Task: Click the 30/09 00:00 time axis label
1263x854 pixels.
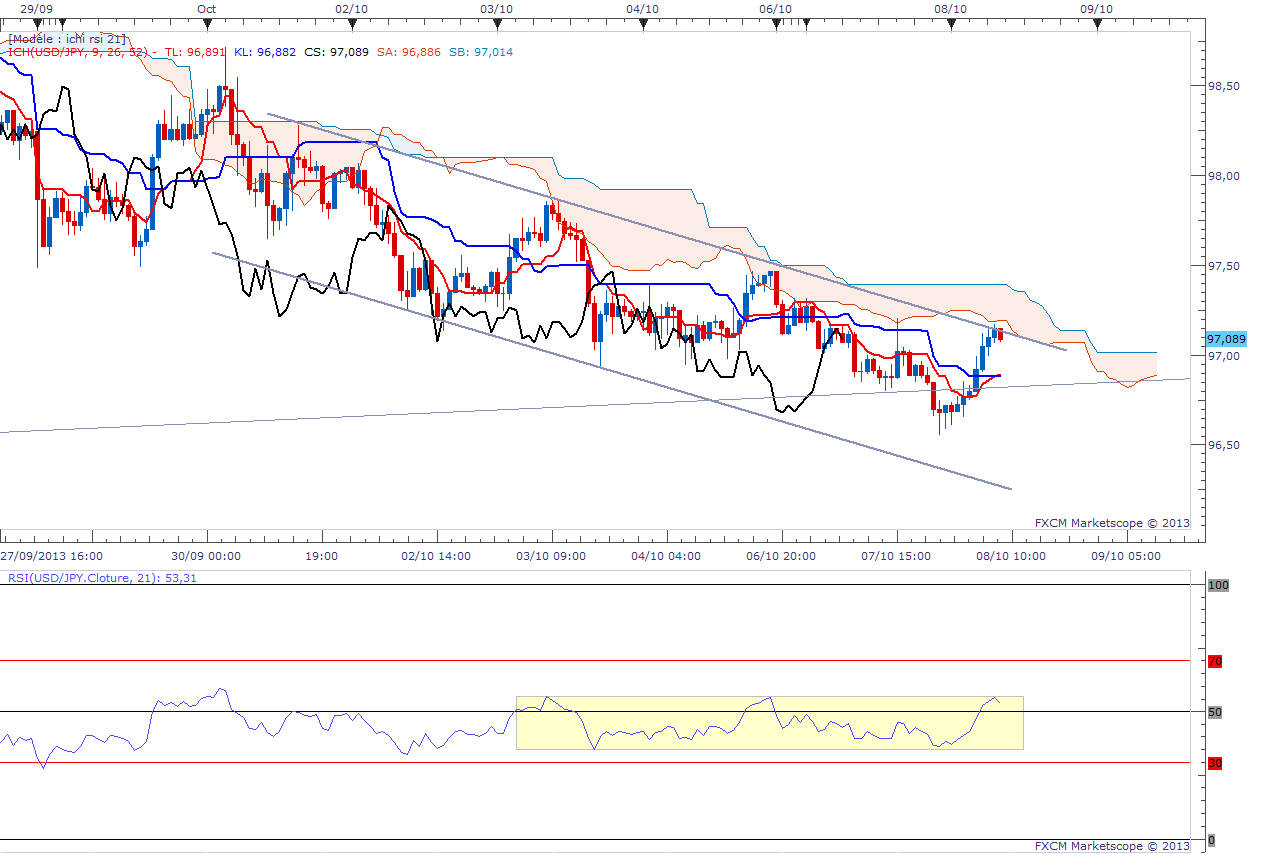Action: [x=206, y=556]
